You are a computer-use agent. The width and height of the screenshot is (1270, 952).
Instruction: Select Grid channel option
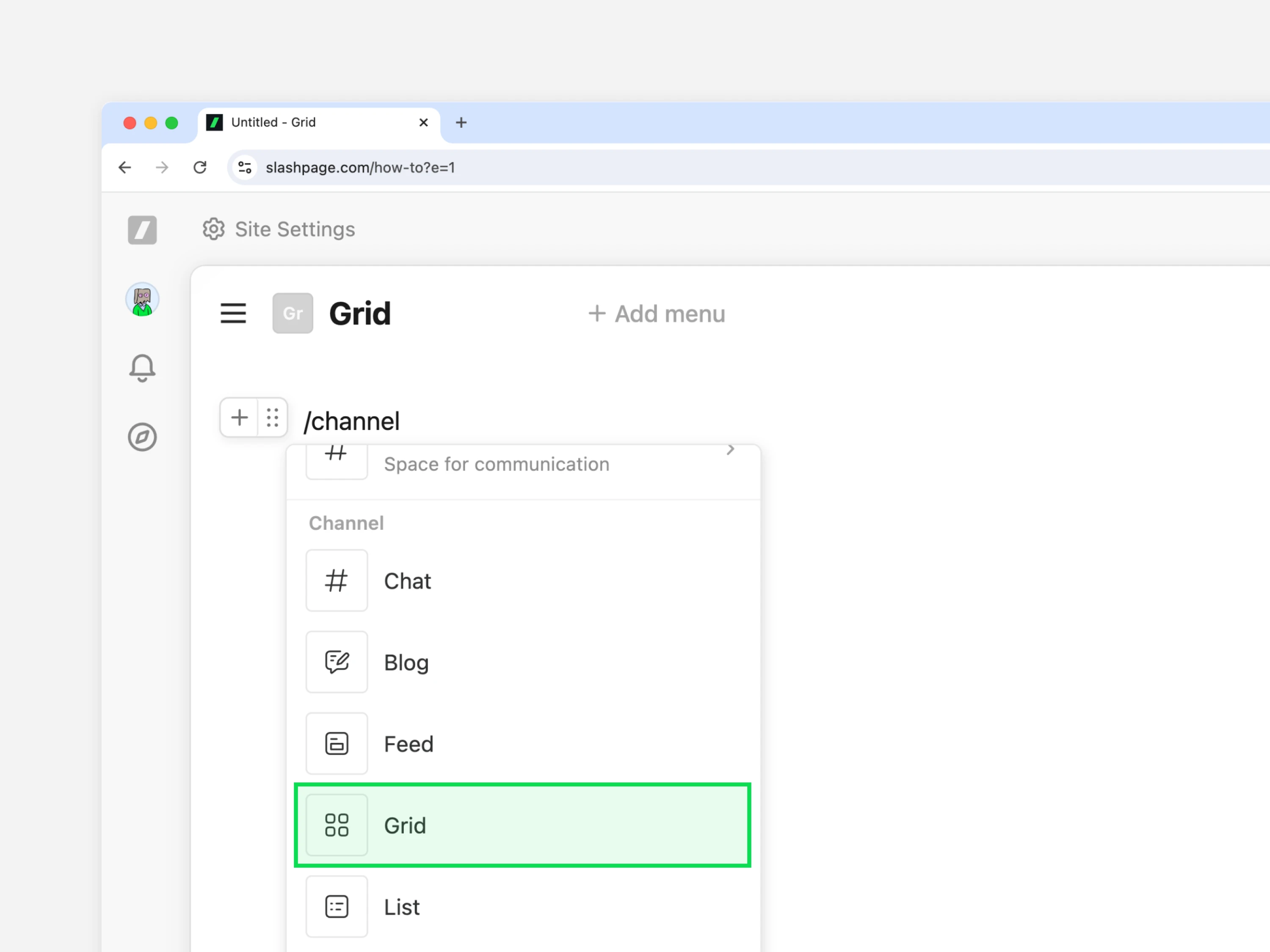pos(523,825)
